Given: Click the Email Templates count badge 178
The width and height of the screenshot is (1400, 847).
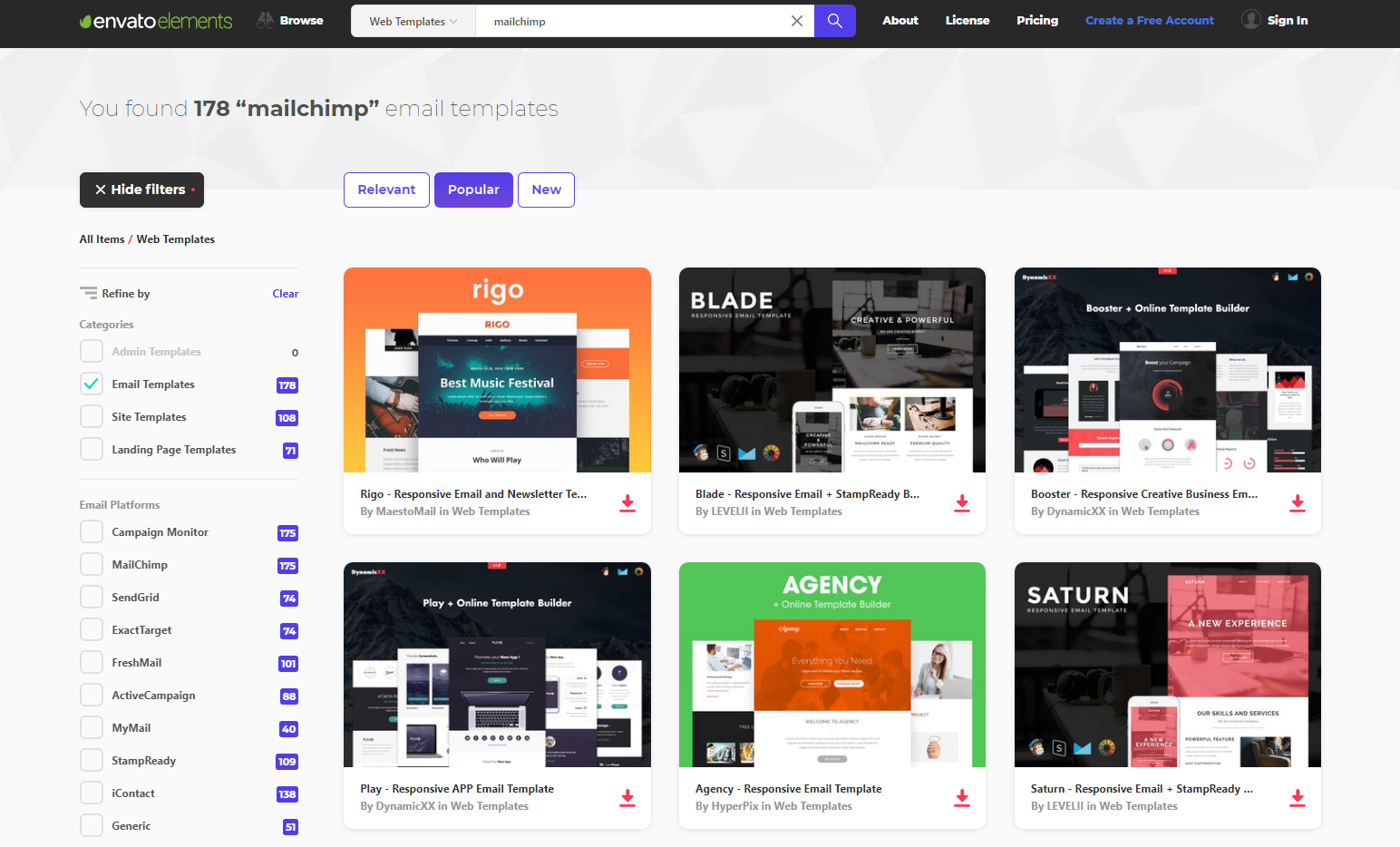Looking at the screenshot, I should 287,385.
